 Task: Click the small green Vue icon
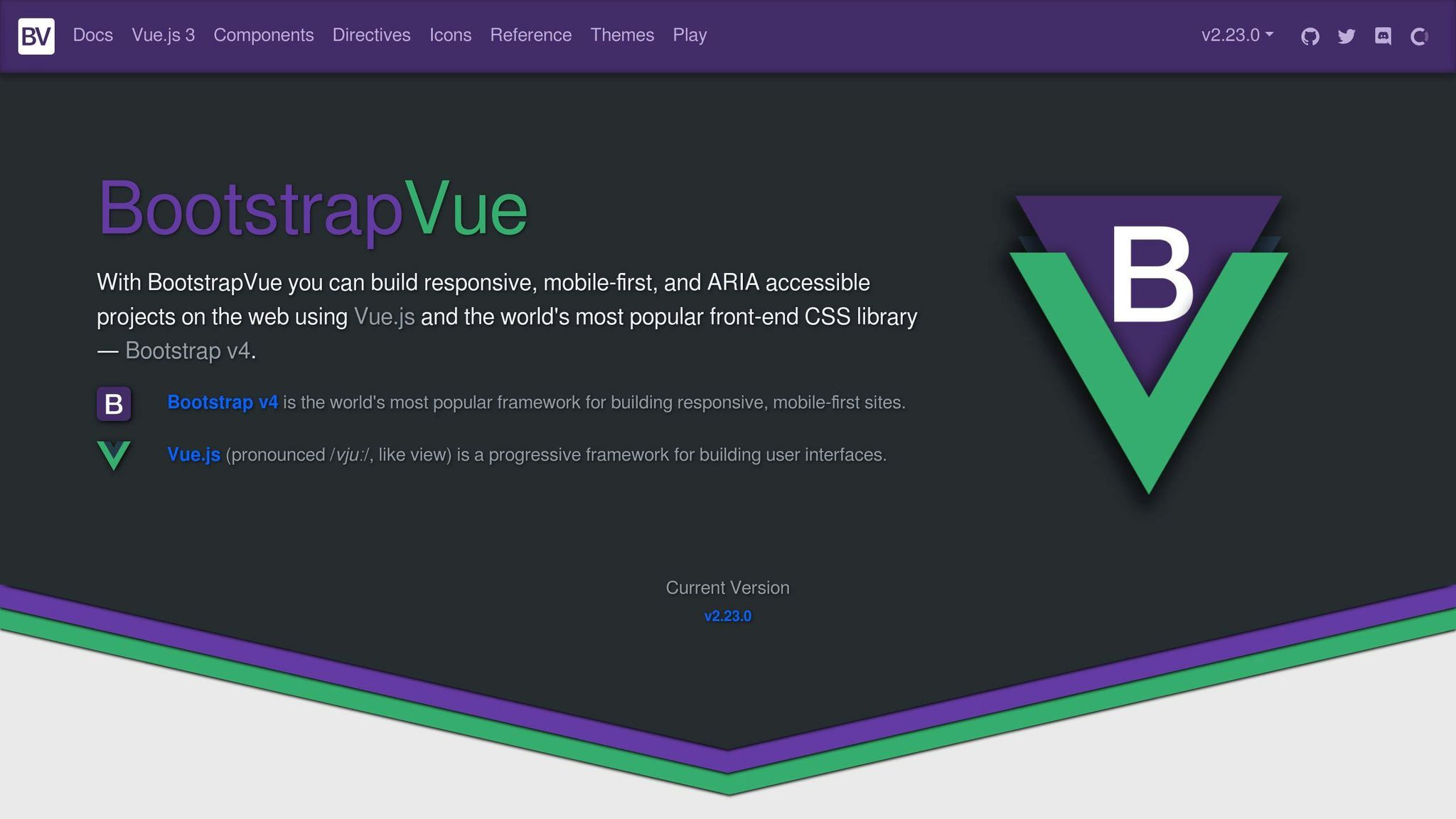114,456
